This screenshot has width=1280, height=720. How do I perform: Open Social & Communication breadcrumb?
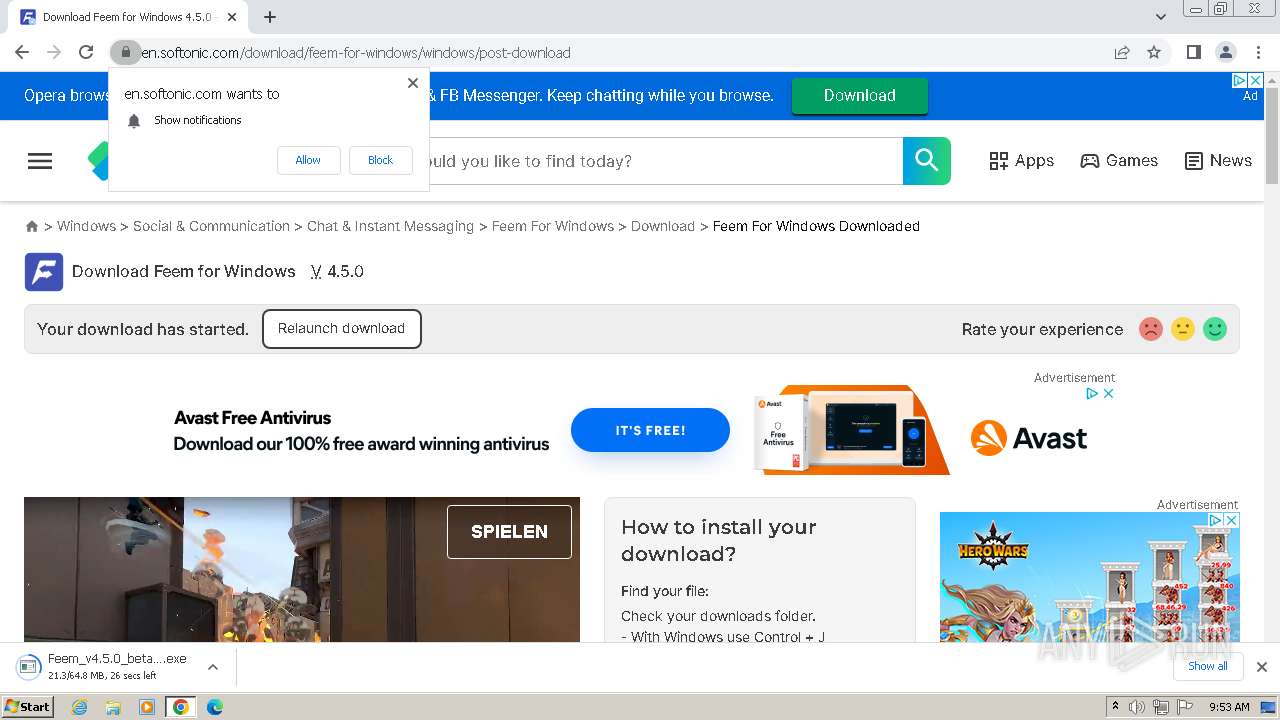[x=211, y=226]
